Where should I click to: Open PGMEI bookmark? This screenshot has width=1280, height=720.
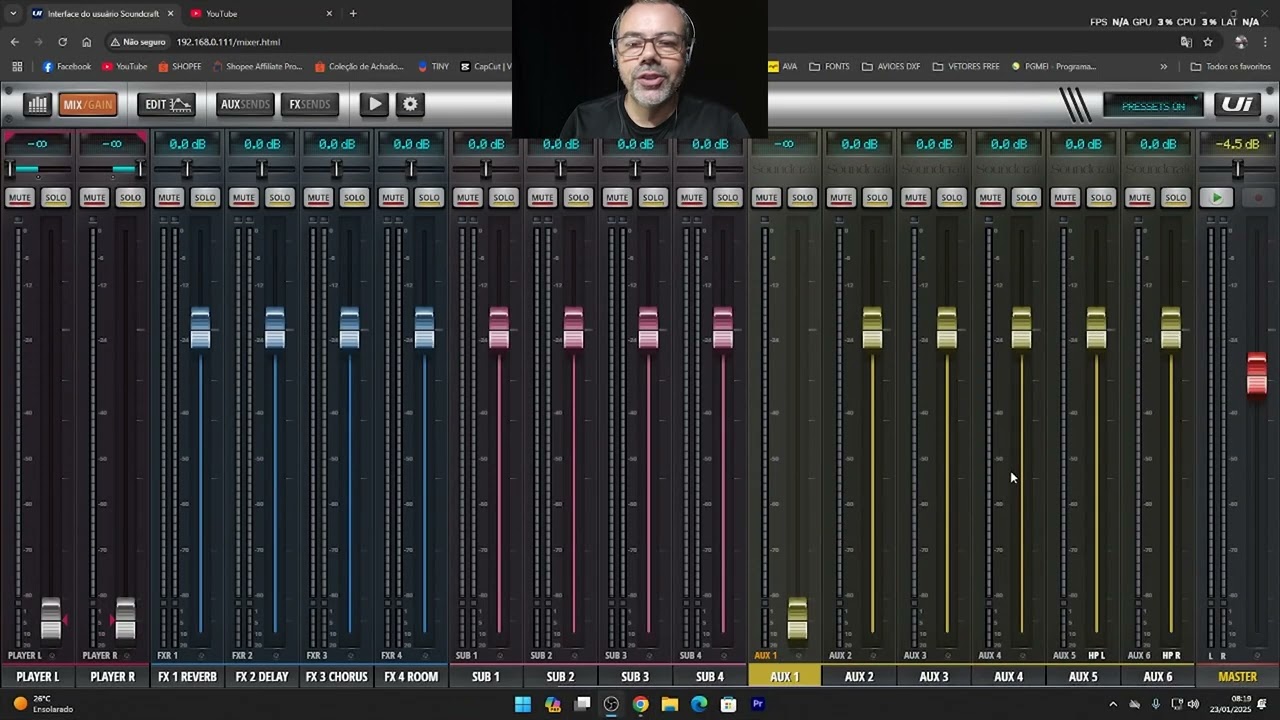tap(1053, 67)
